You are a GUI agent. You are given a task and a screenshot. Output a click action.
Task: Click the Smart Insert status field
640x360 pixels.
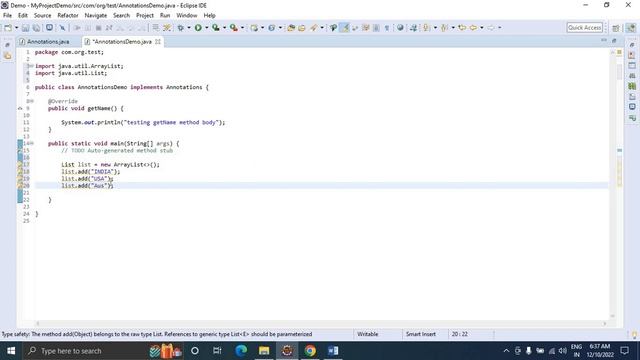420,334
